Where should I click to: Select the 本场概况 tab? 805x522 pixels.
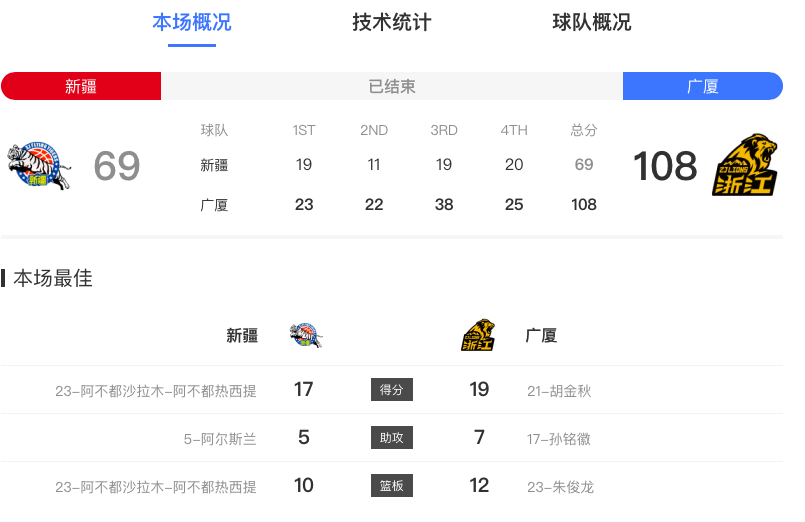[x=191, y=22]
